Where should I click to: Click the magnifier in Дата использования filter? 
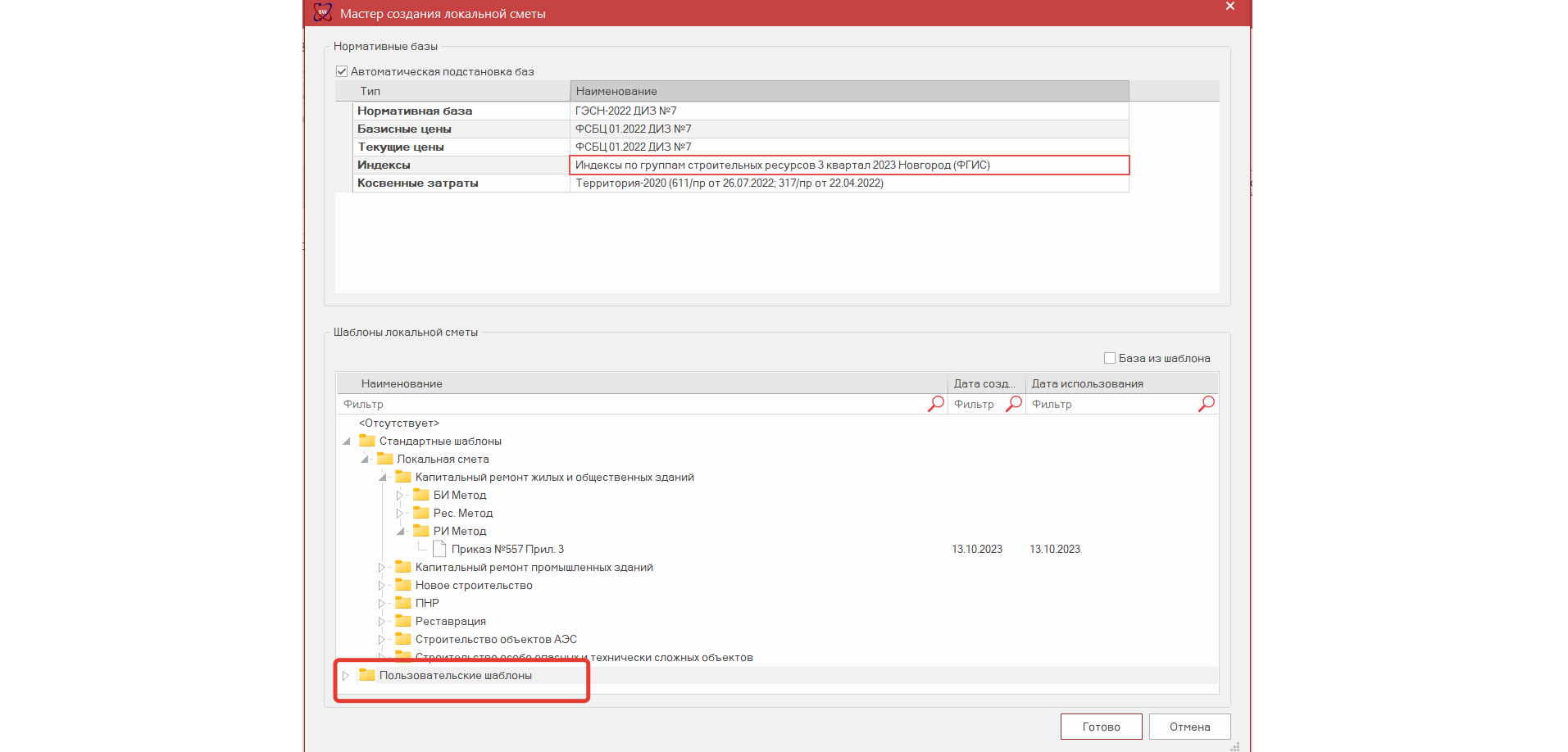1206,404
